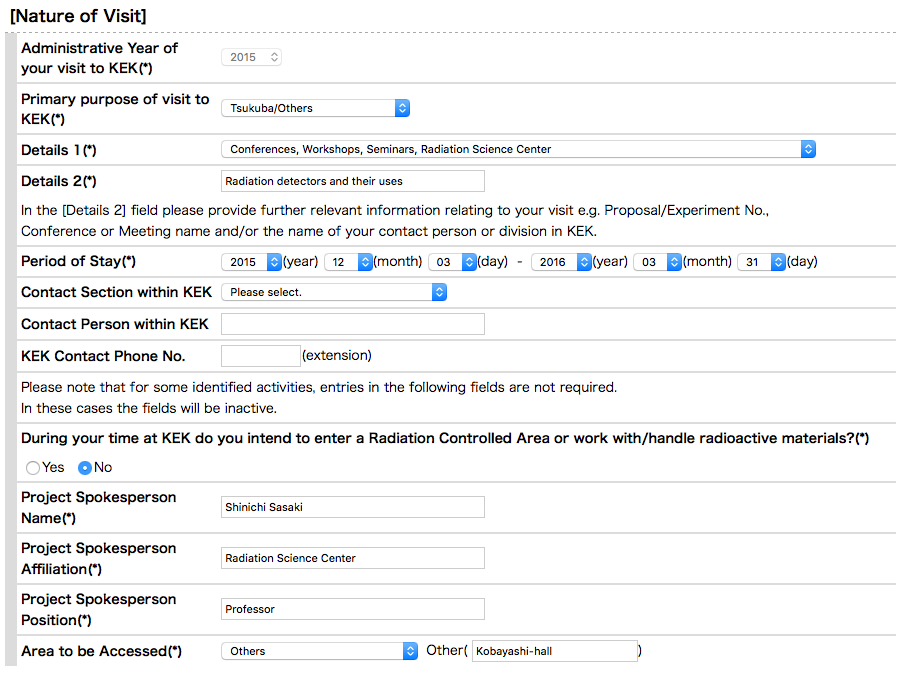Image resolution: width=919 pixels, height=677 pixels.
Task: Click the Project Spokesperson Position field
Action: point(352,609)
